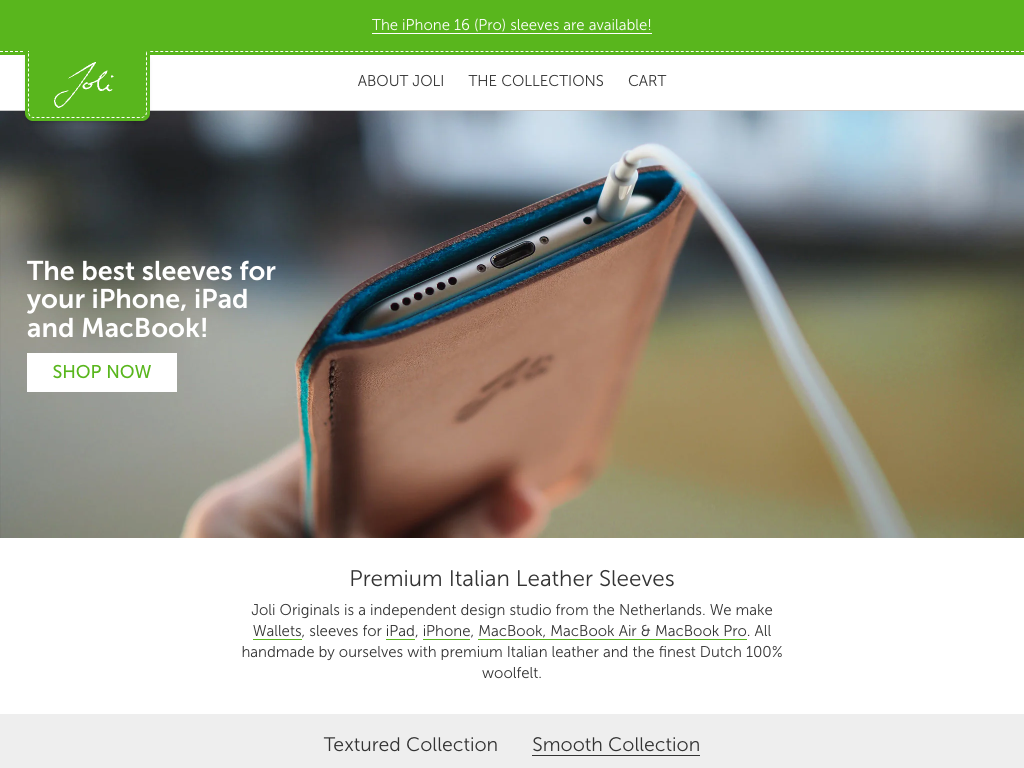Viewport: 1024px width, 768px height.
Task: Follow the iPhone sleeves link
Action: click(x=446, y=631)
